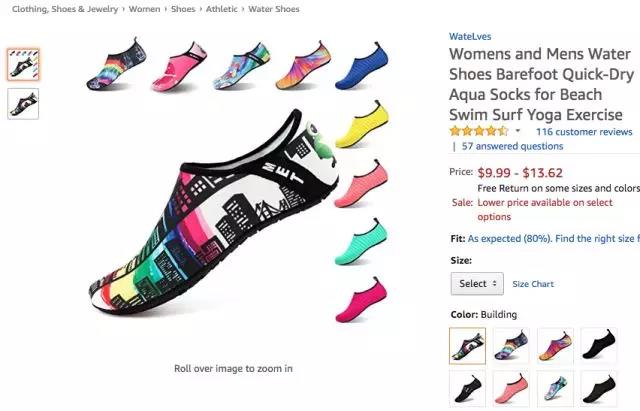Choose the selected Building color swatch
The height and width of the screenshot is (411, 640).
(468, 345)
